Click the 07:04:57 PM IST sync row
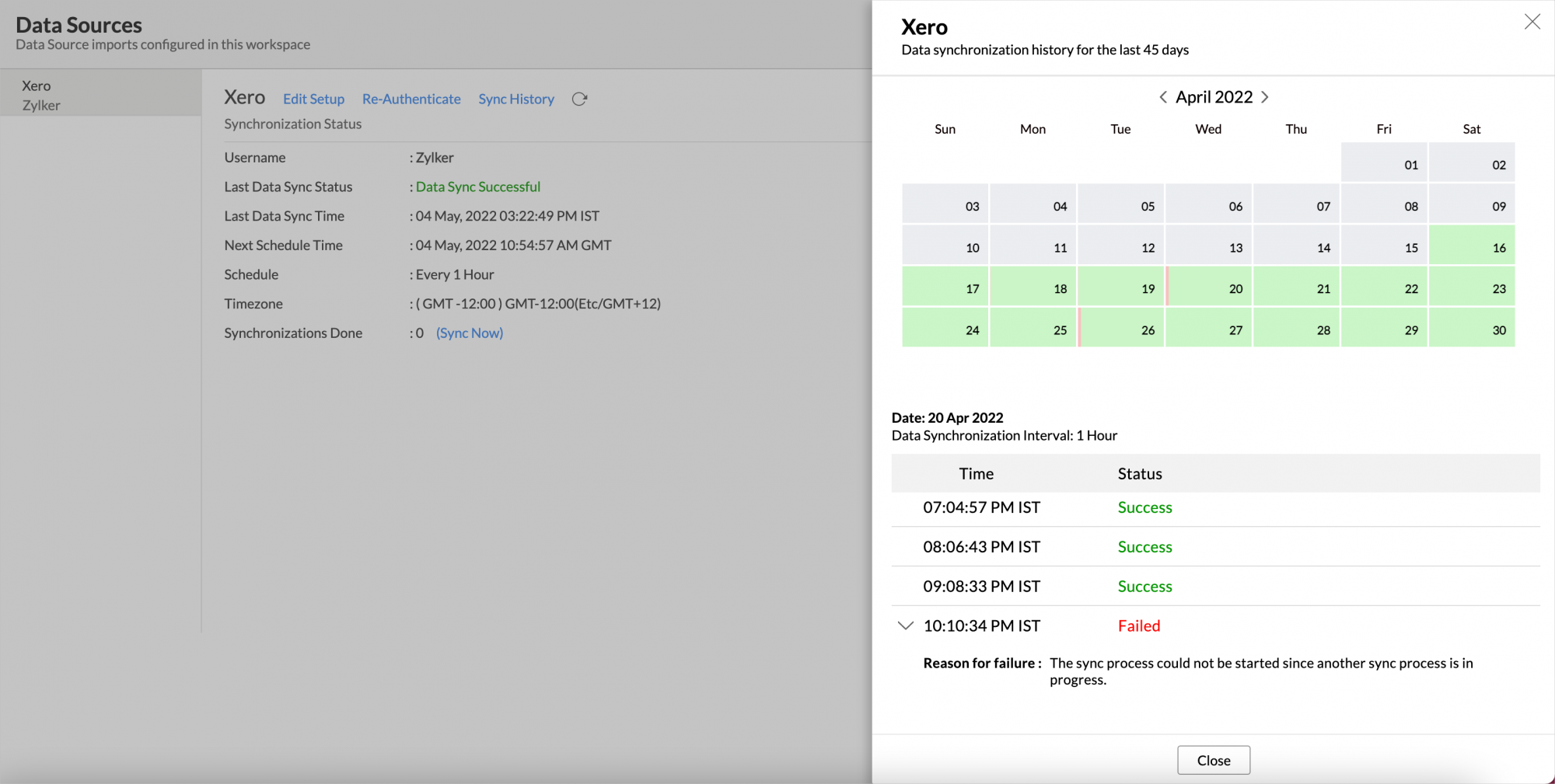 (1215, 507)
